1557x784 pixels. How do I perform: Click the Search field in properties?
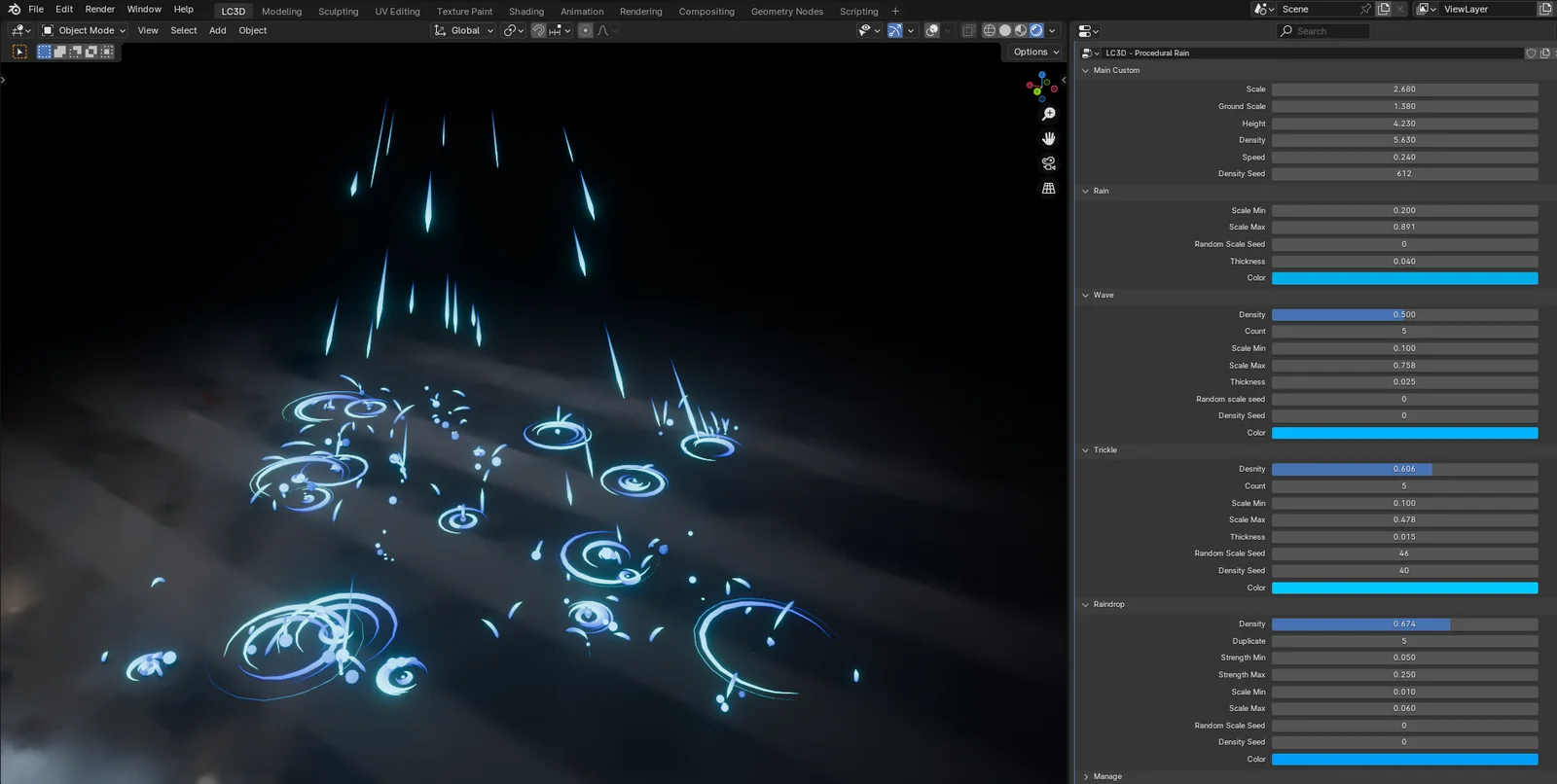point(1323,31)
